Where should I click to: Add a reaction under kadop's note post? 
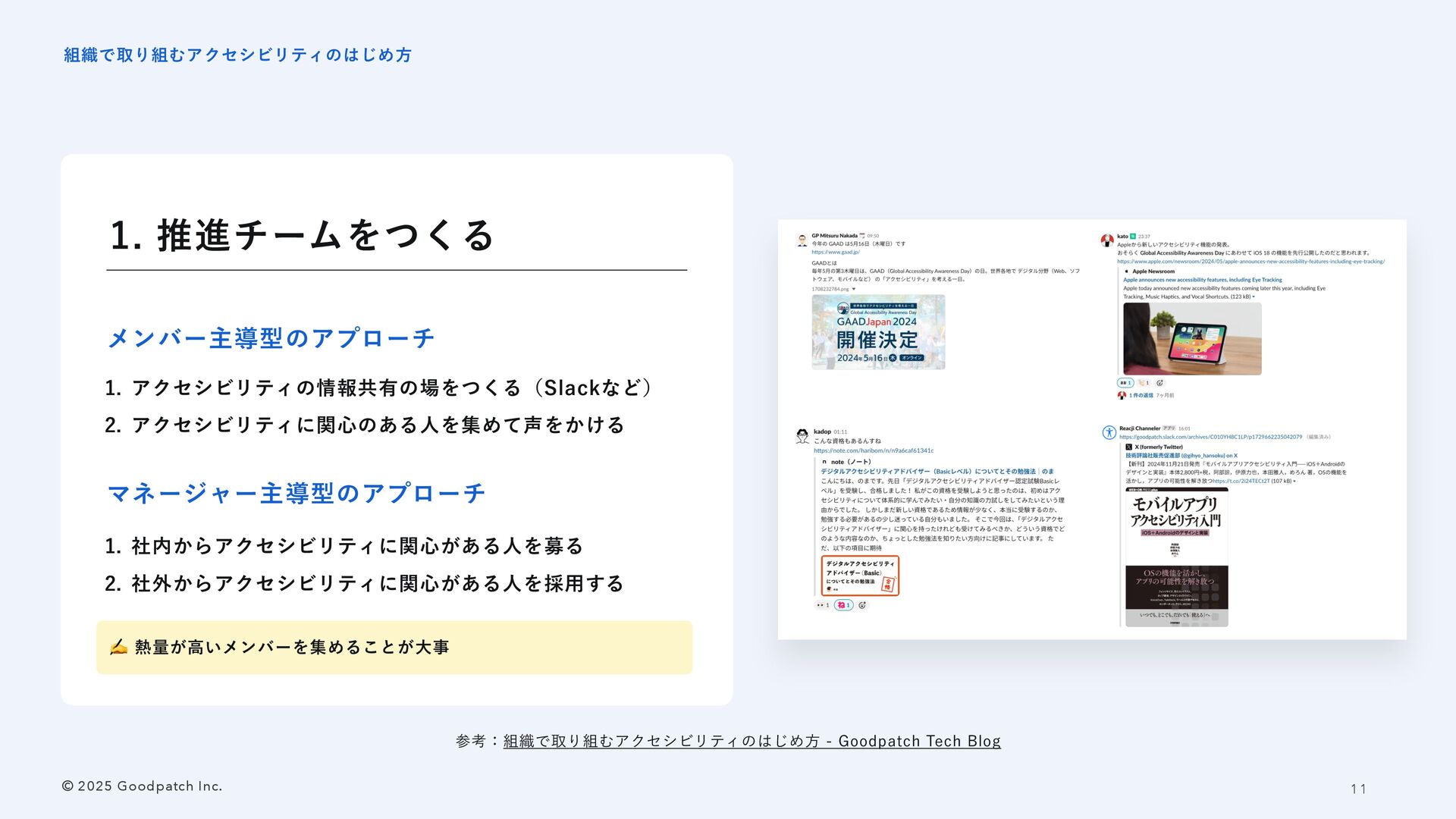pos(862,605)
